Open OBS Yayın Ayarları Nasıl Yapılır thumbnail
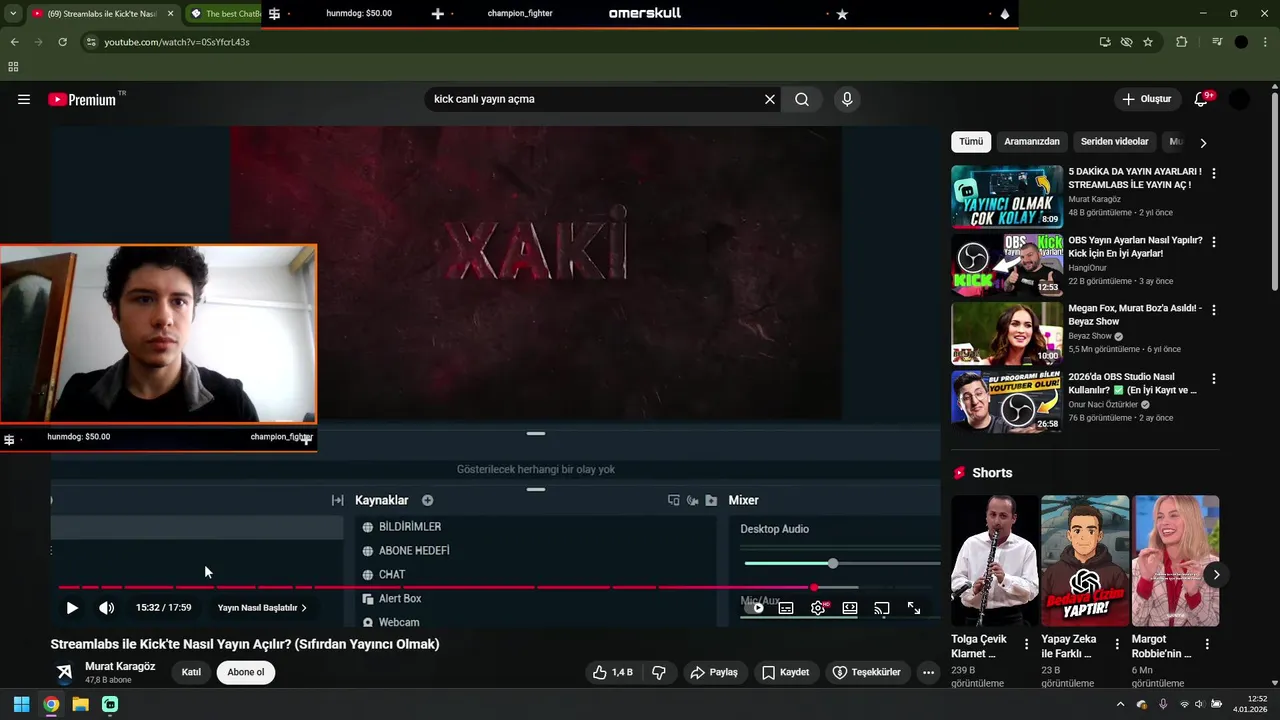 pyautogui.click(x=1007, y=265)
